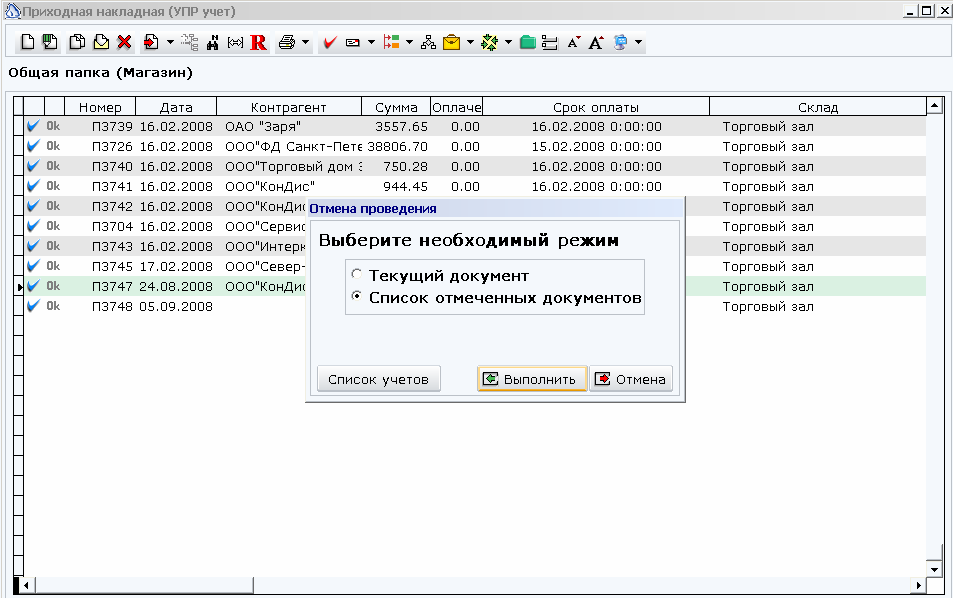Click the document with red arrow icon
This screenshot has height=598, width=953.
(x=151, y=42)
